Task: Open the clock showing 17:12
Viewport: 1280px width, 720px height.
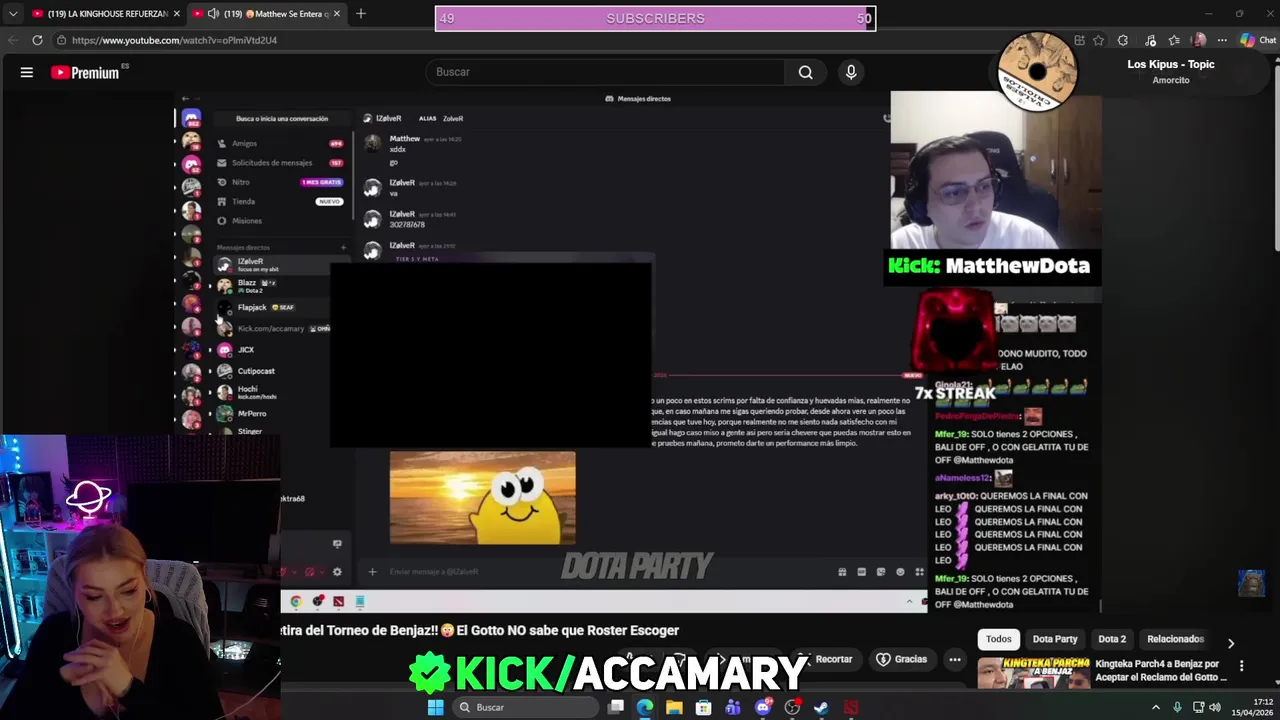Action: pos(1253,707)
